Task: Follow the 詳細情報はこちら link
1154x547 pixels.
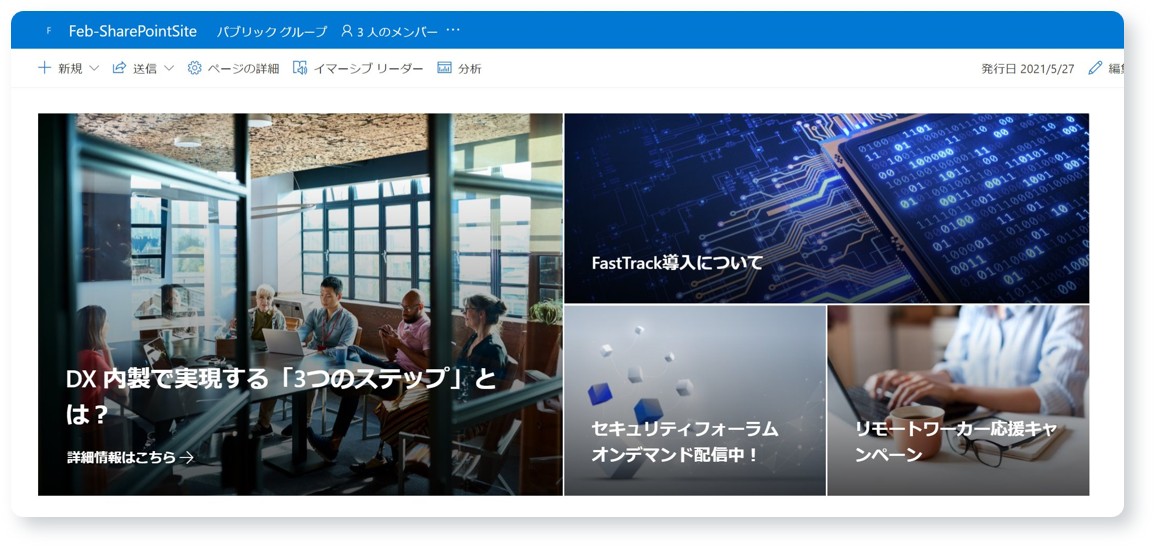Action: pyautogui.click(x=130, y=457)
